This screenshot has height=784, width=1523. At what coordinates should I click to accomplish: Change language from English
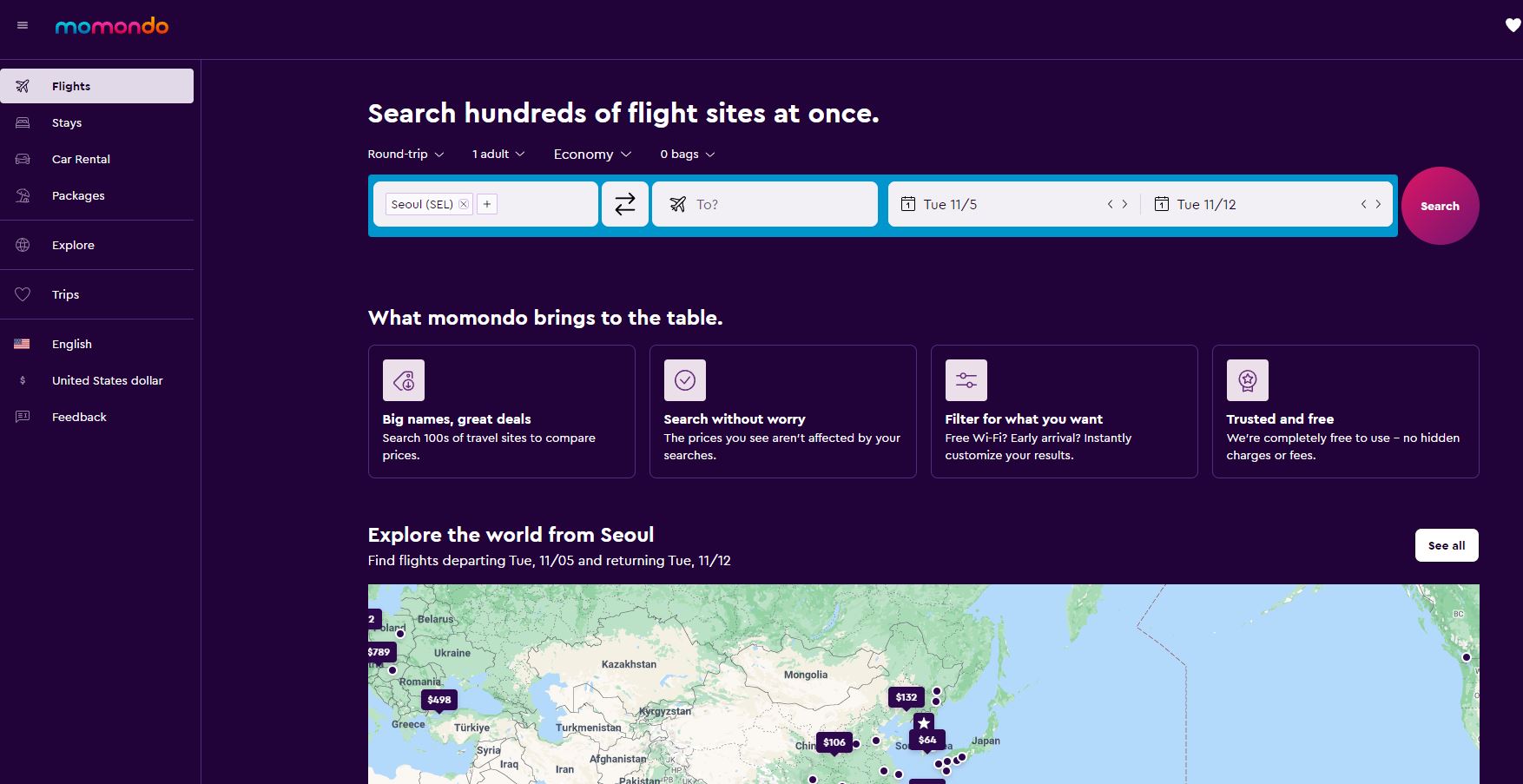96,344
